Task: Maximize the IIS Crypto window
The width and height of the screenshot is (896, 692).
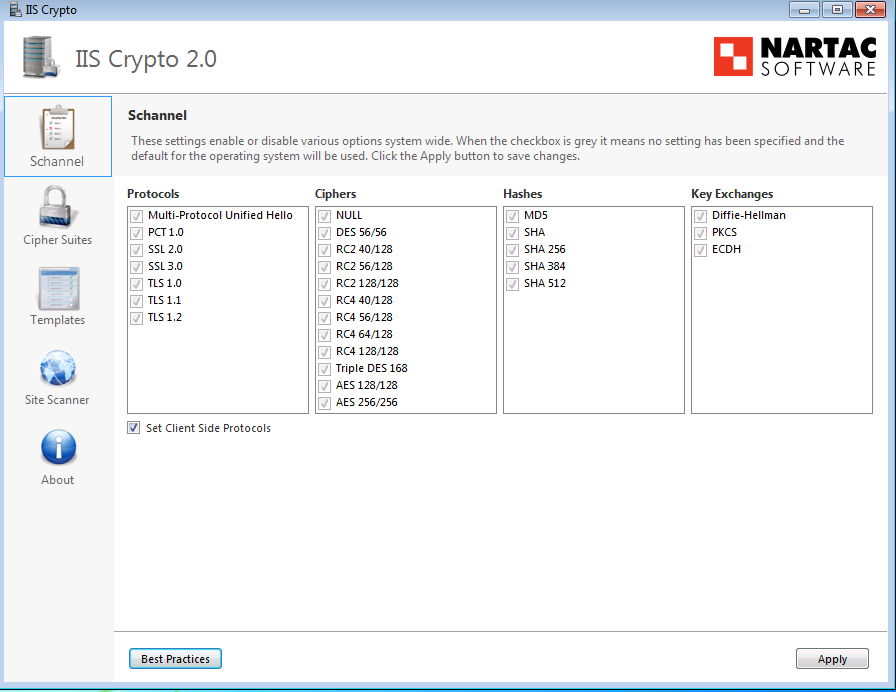Action: tap(837, 9)
